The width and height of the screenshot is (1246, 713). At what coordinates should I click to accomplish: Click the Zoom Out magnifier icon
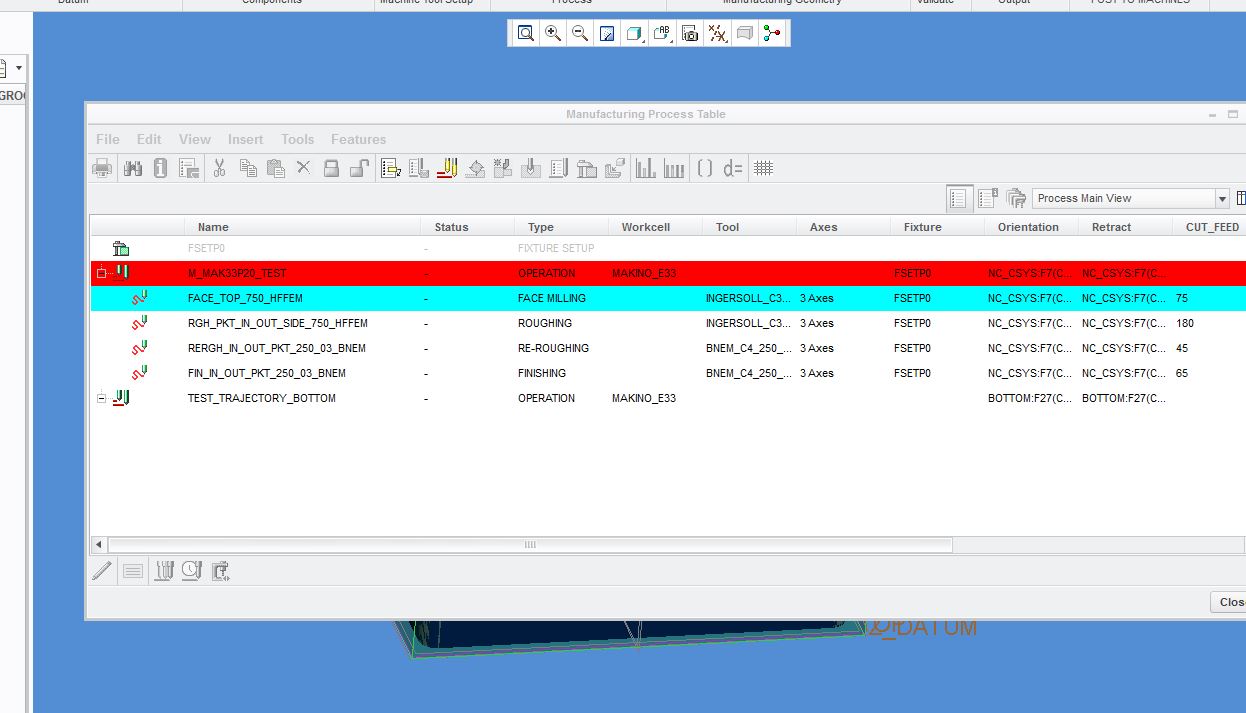coord(579,34)
